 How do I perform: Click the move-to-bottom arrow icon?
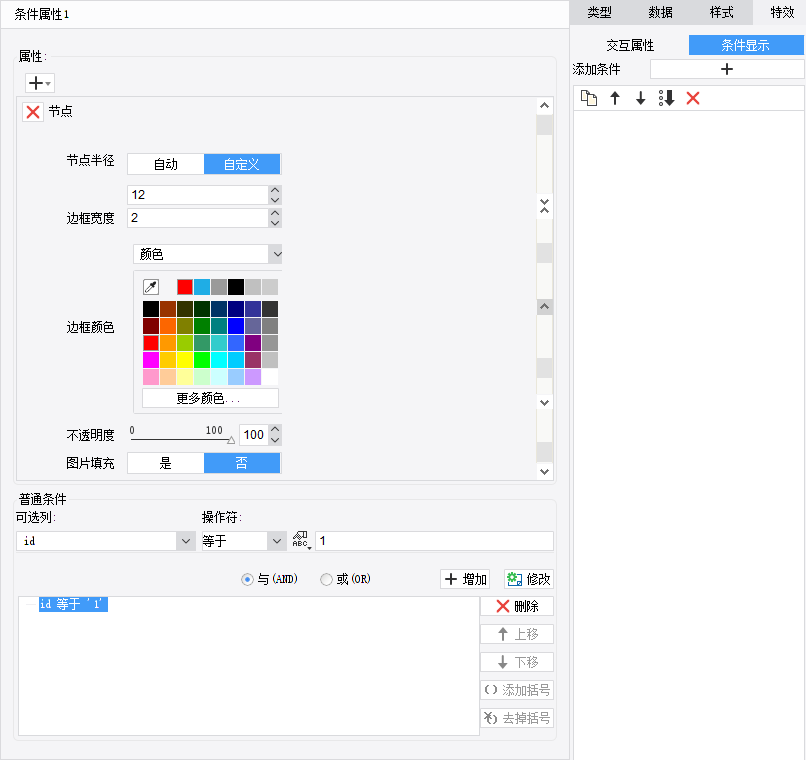pos(667,98)
